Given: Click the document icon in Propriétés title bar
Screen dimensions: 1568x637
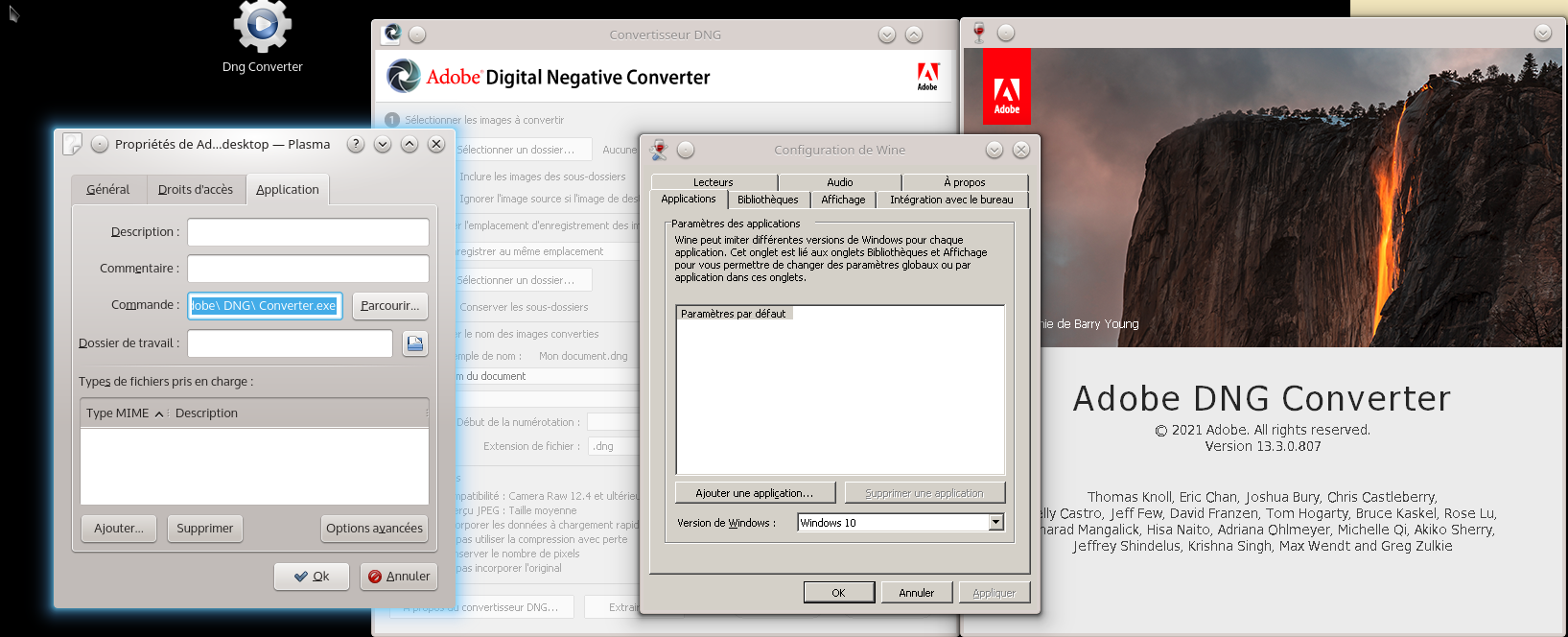Looking at the screenshot, I should click(72, 144).
